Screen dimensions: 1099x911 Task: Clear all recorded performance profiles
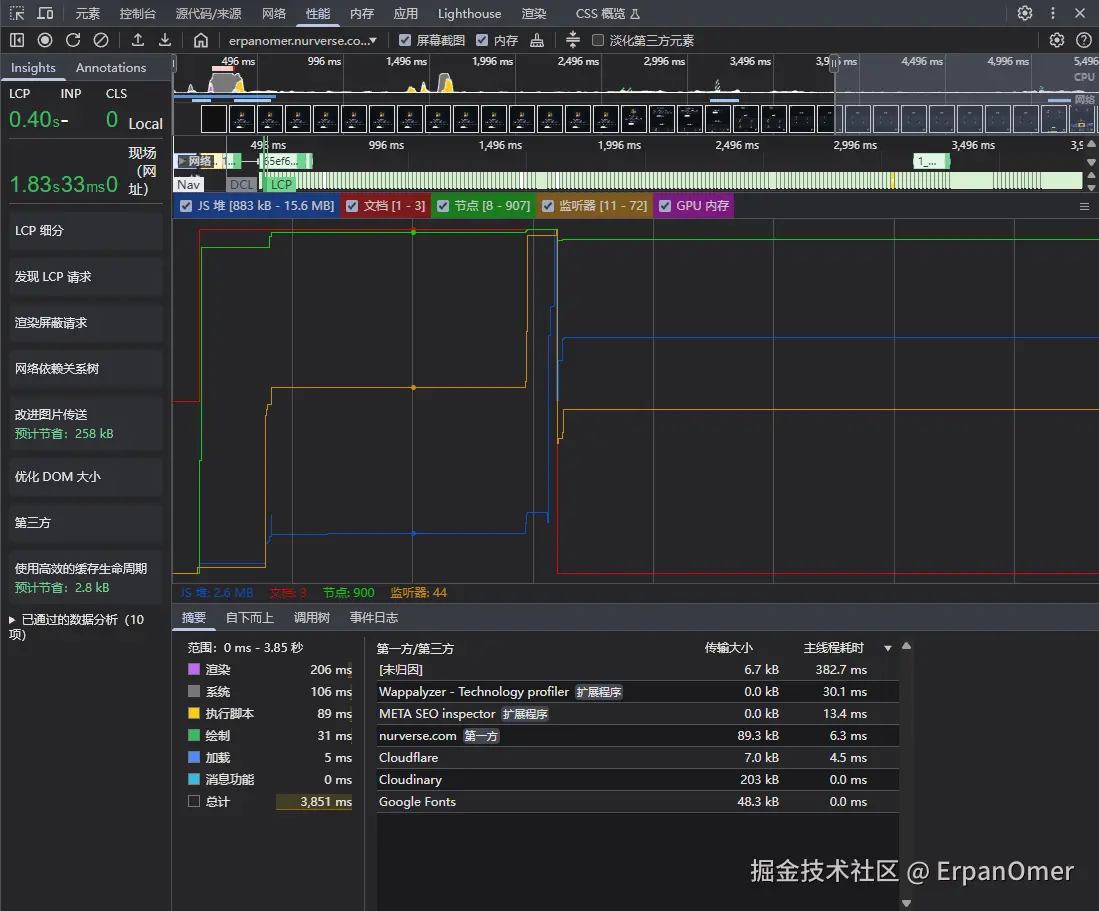click(99, 40)
